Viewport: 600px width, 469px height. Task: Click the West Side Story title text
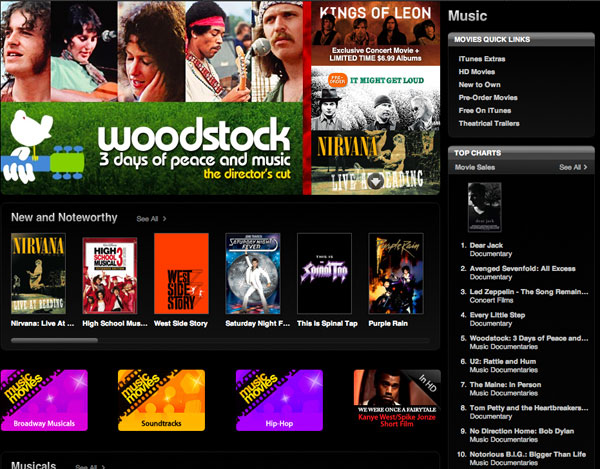tap(181, 323)
